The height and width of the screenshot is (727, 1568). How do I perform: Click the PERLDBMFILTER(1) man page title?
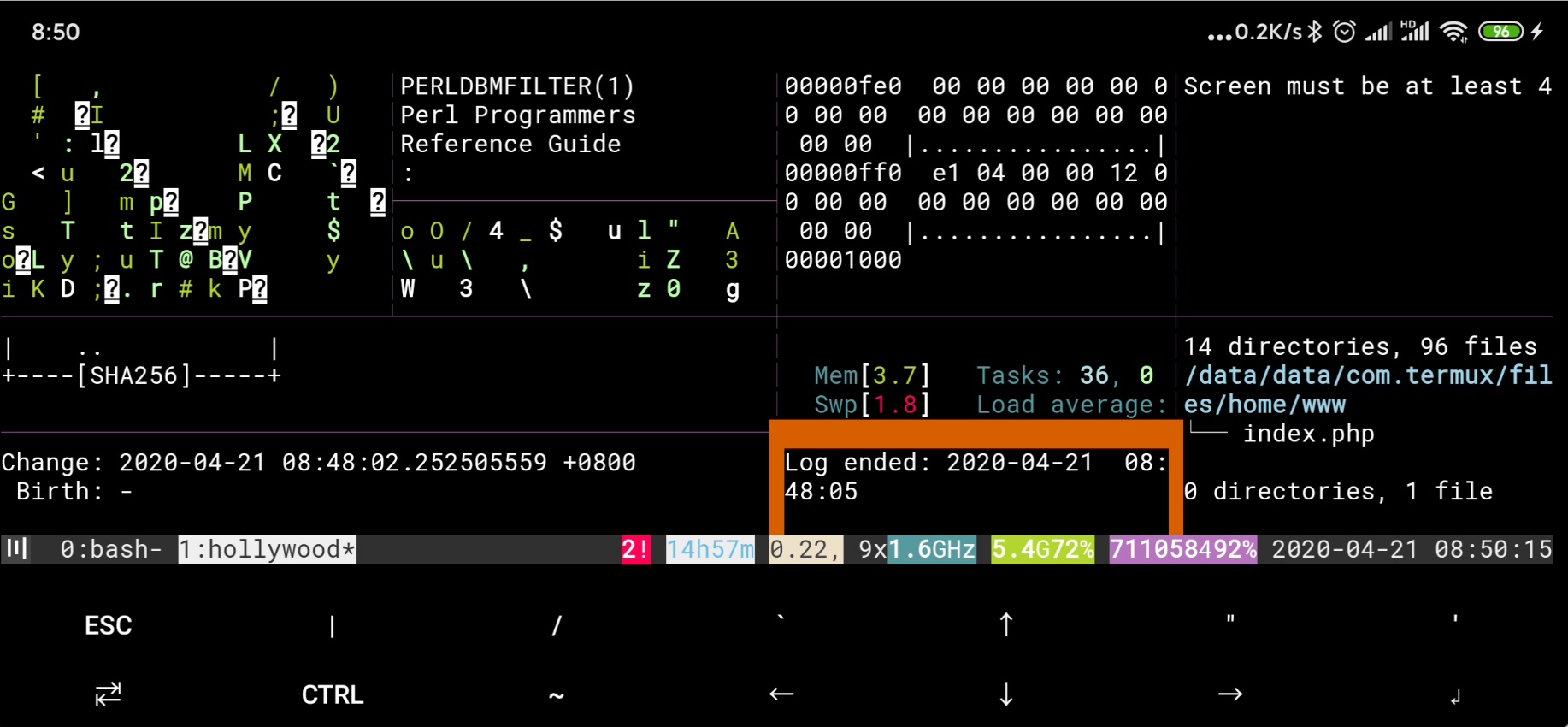coord(517,86)
